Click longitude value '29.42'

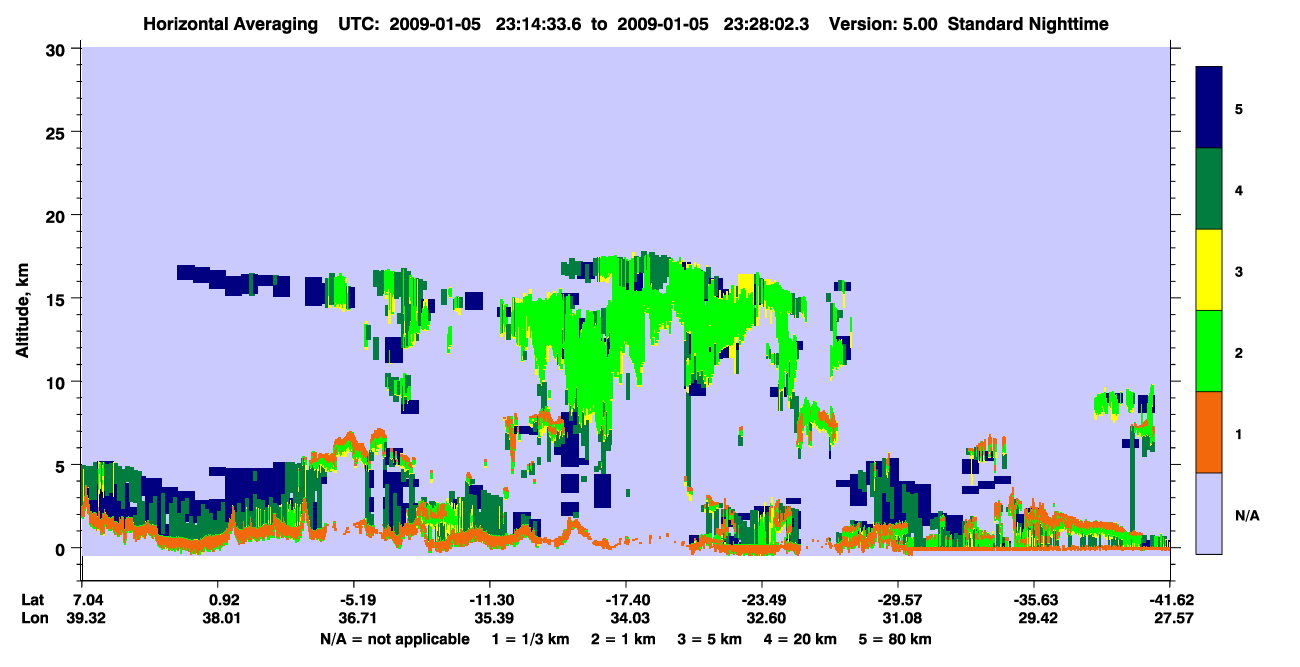coord(1037,619)
